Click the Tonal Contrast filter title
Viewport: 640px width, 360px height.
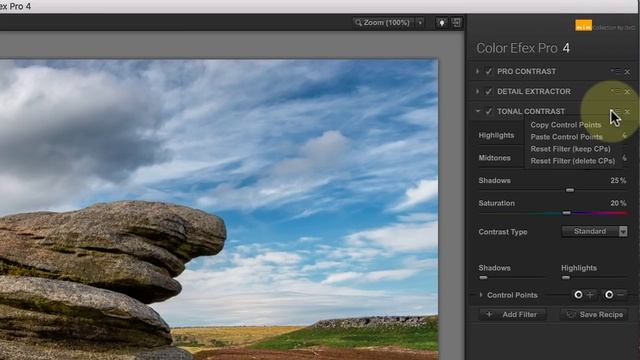(531, 111)
